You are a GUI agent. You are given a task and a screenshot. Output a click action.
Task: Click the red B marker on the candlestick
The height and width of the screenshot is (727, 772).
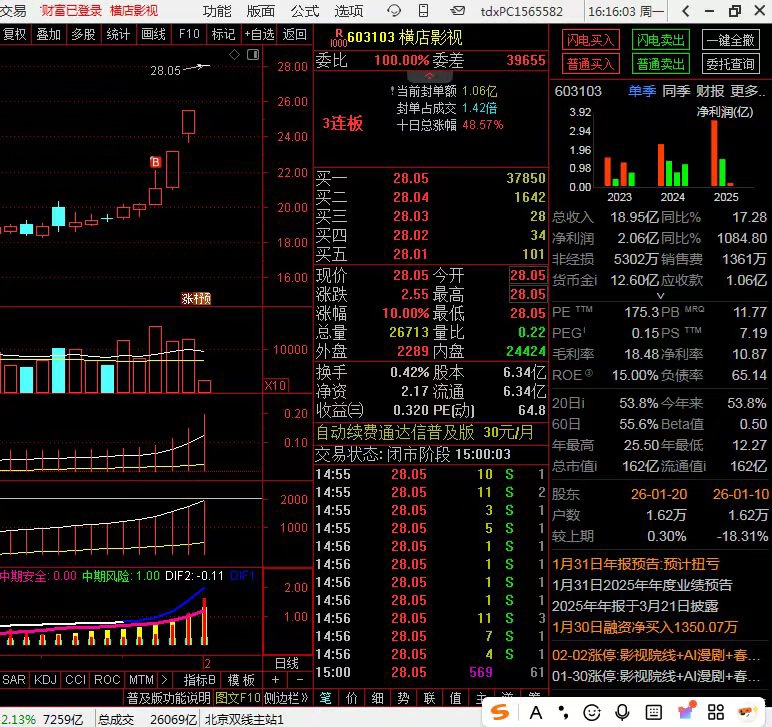tap(156, 162)
